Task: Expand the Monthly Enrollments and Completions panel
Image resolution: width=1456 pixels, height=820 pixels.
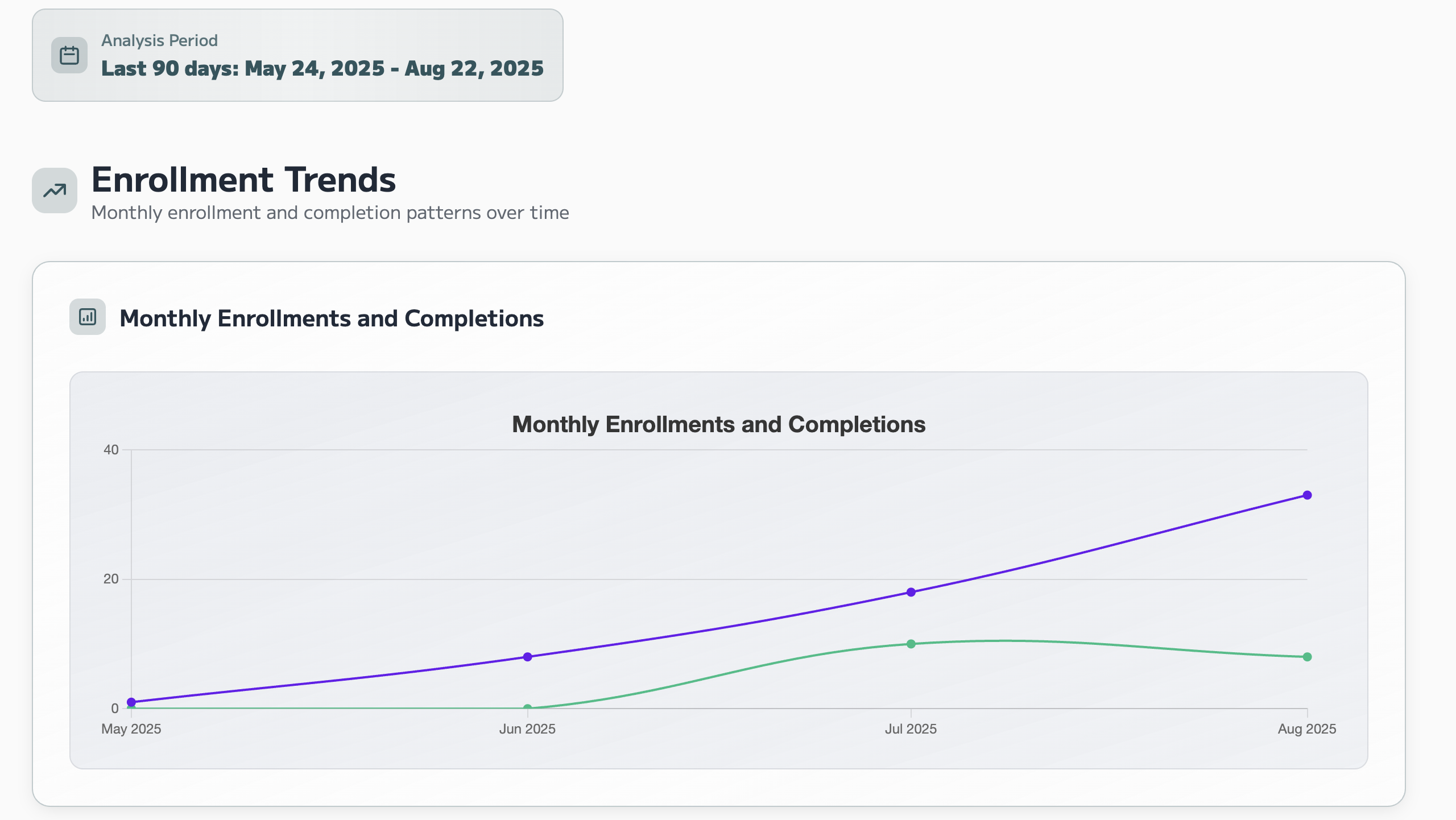Action: click(x=332, y=318)
